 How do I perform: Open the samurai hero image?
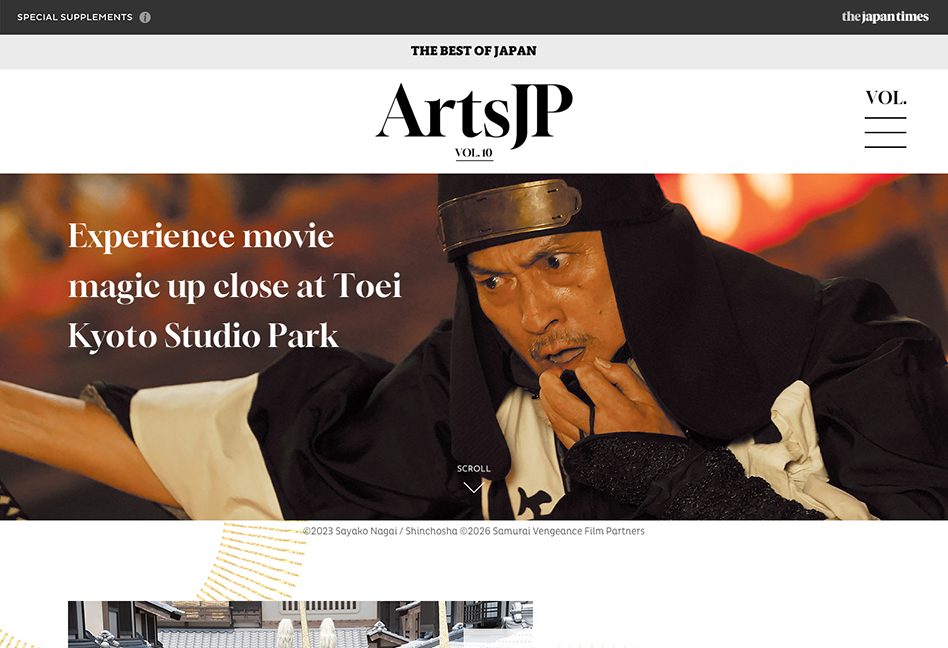474,346
